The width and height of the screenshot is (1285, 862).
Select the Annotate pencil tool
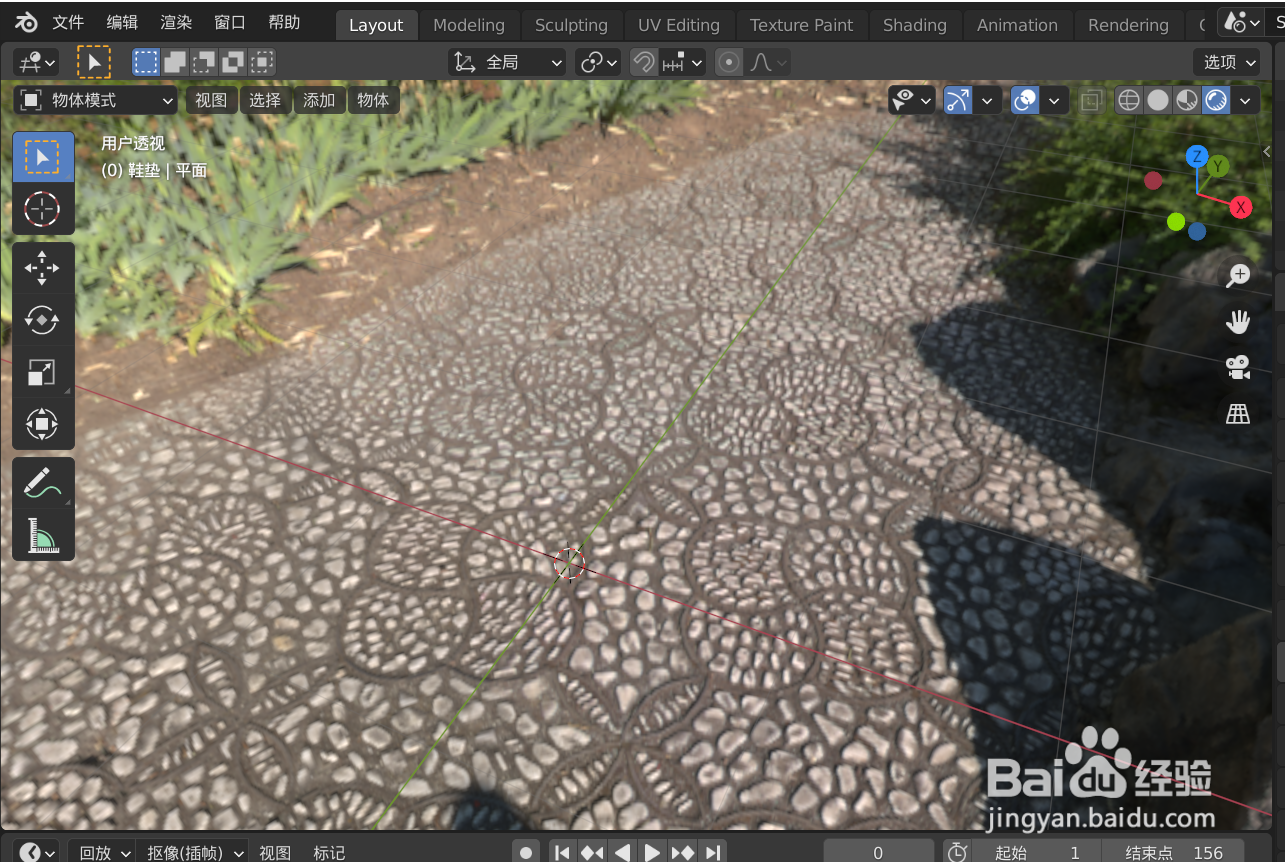click(42, 483)
